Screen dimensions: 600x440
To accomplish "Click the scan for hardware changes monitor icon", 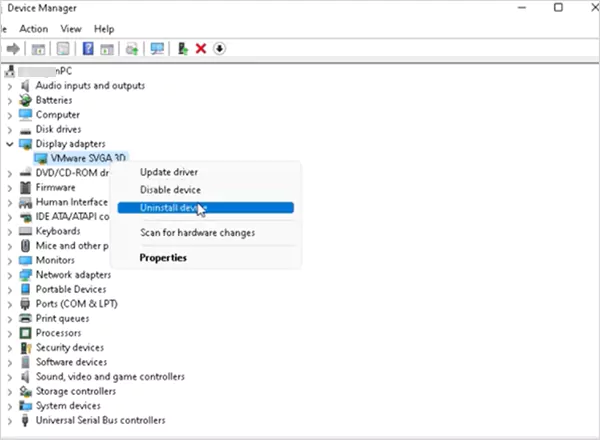I will tap(157, 49).
